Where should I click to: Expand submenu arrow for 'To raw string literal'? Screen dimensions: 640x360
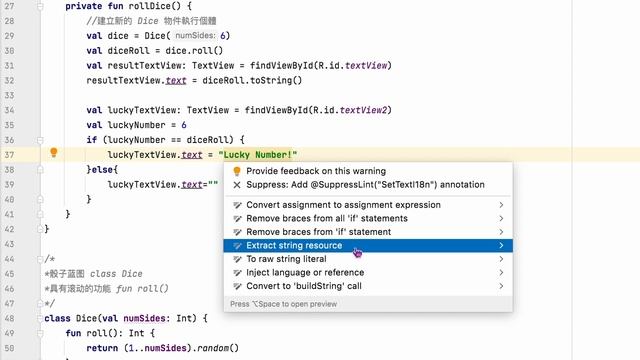501,259
